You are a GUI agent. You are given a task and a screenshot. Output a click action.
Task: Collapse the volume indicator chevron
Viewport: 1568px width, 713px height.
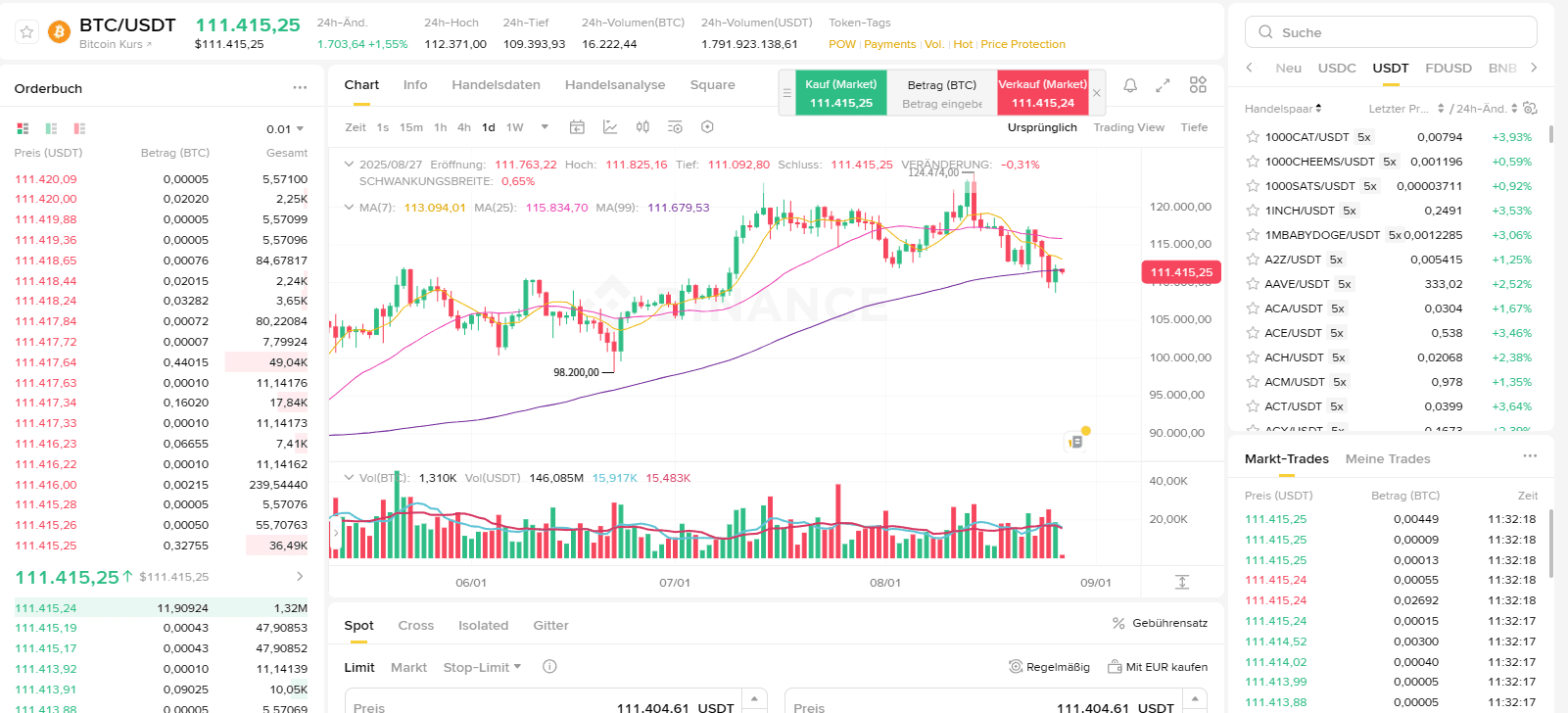coord(349,478)
